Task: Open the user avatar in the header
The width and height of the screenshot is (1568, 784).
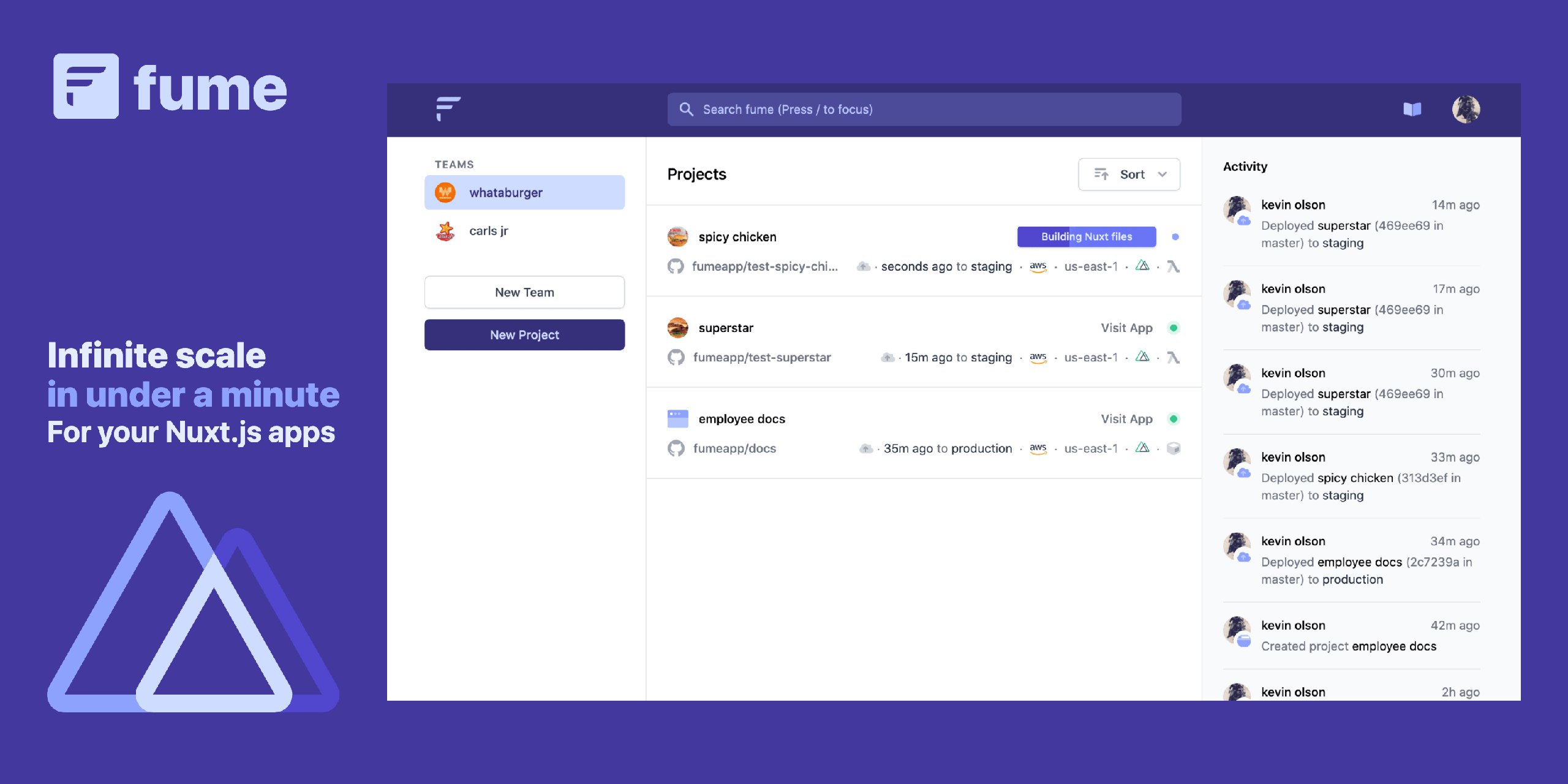Action: point(1466,110)
